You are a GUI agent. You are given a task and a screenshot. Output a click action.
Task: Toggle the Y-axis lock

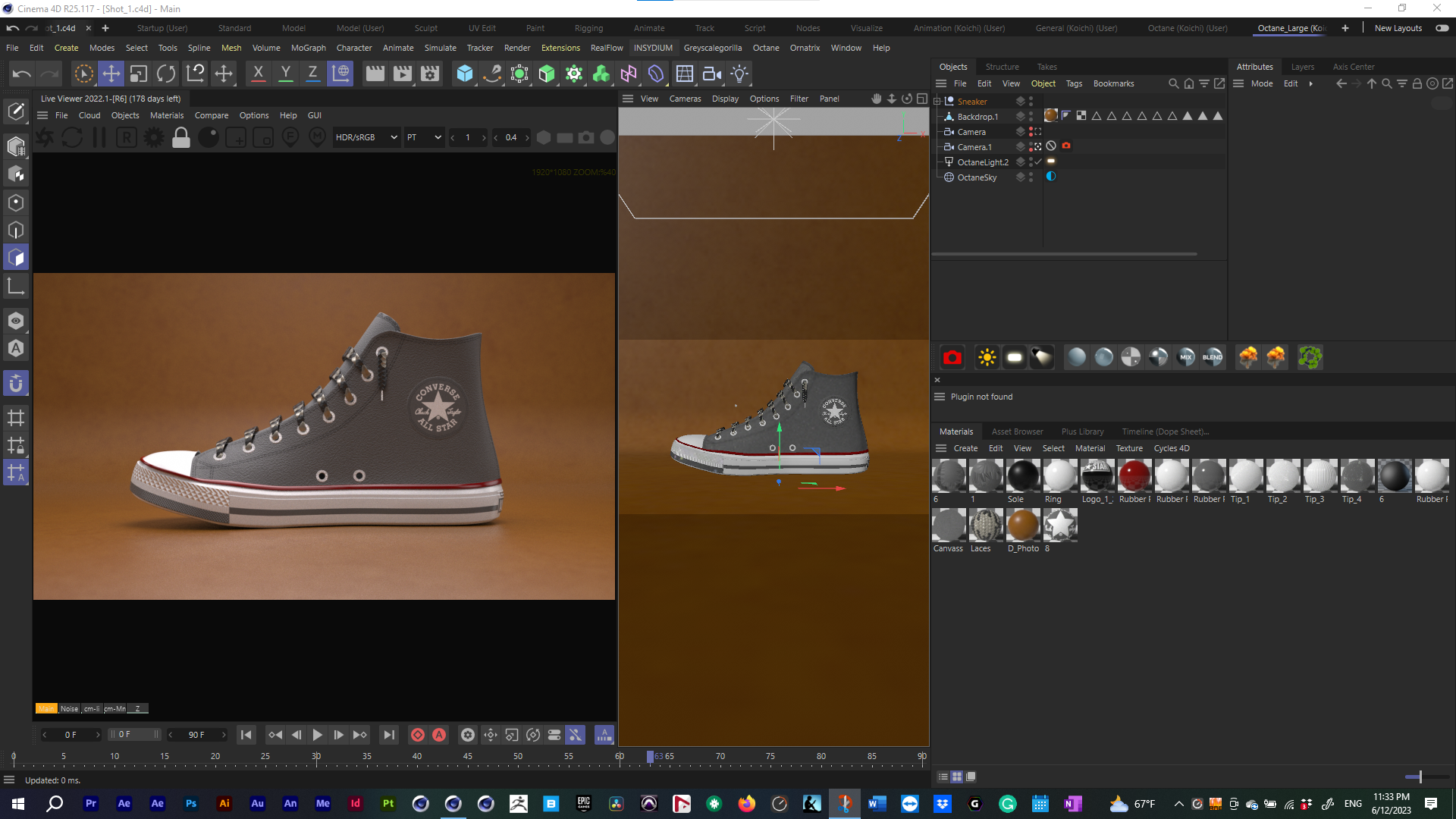tap(285, 74)
